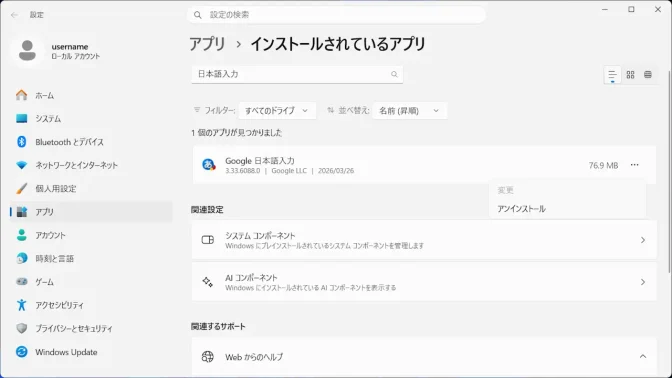Open the 名前 (昇順) sort dropdown
The width and height of the screenshot is (672, 378).
coord(410,111)
